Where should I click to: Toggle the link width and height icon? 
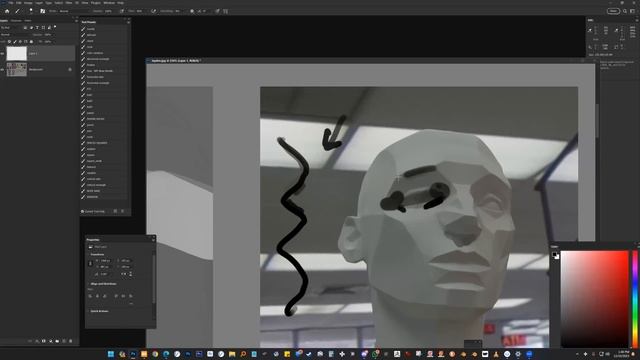tap(91, 264)
